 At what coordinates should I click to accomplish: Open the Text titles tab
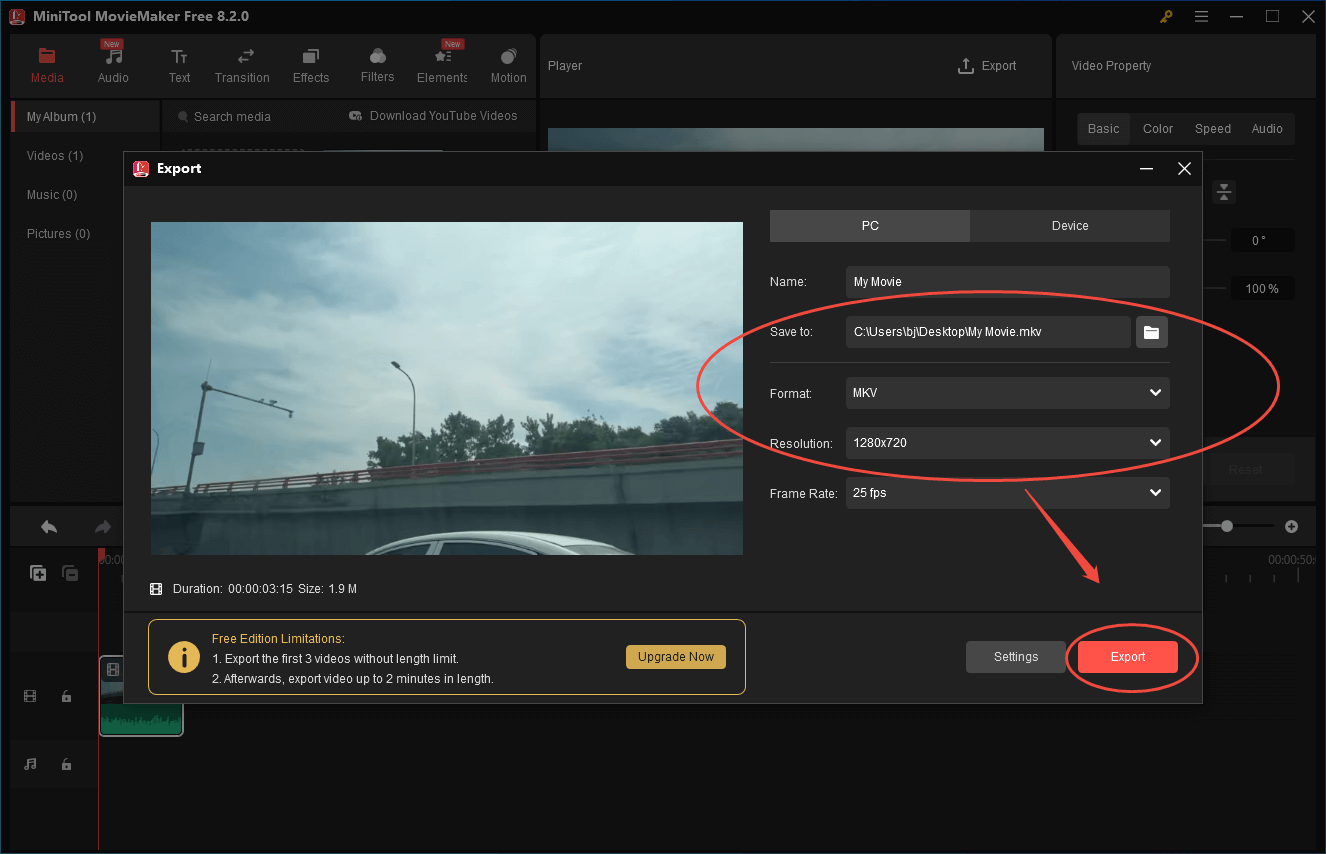point(179,66)
